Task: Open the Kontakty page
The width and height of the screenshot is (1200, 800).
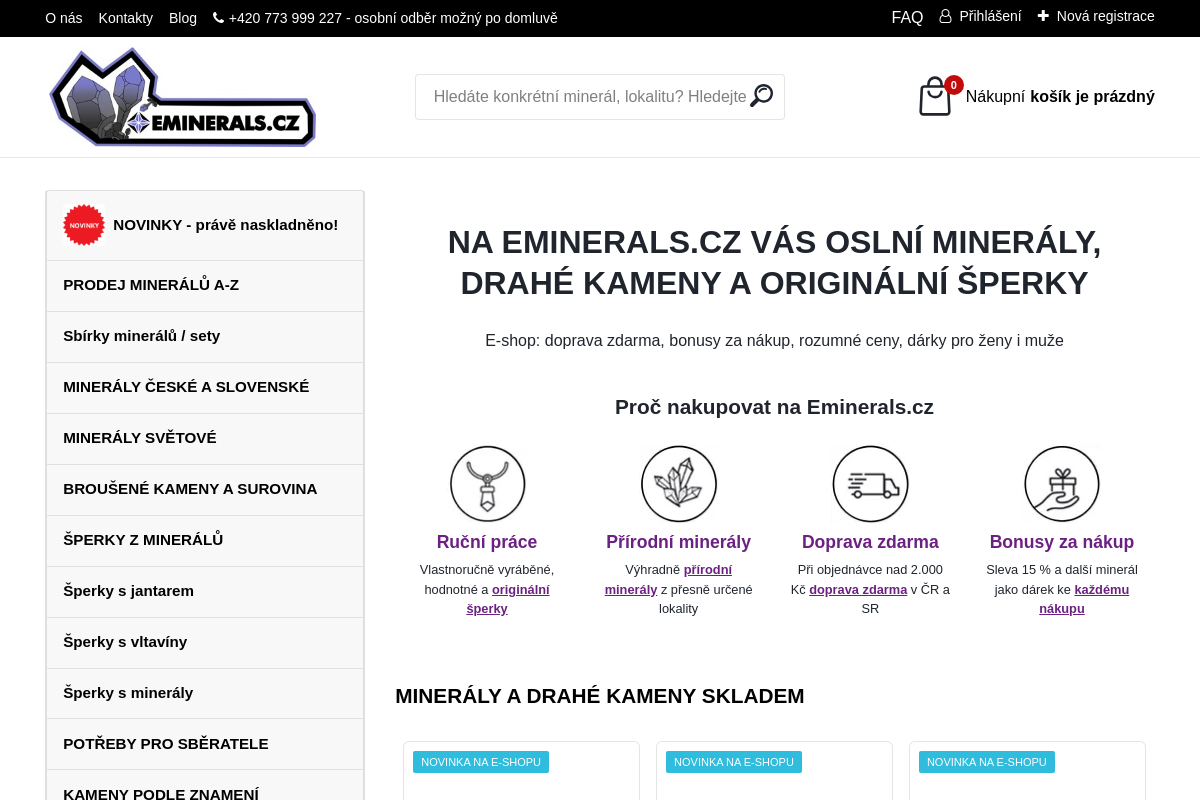Action: 126,18
